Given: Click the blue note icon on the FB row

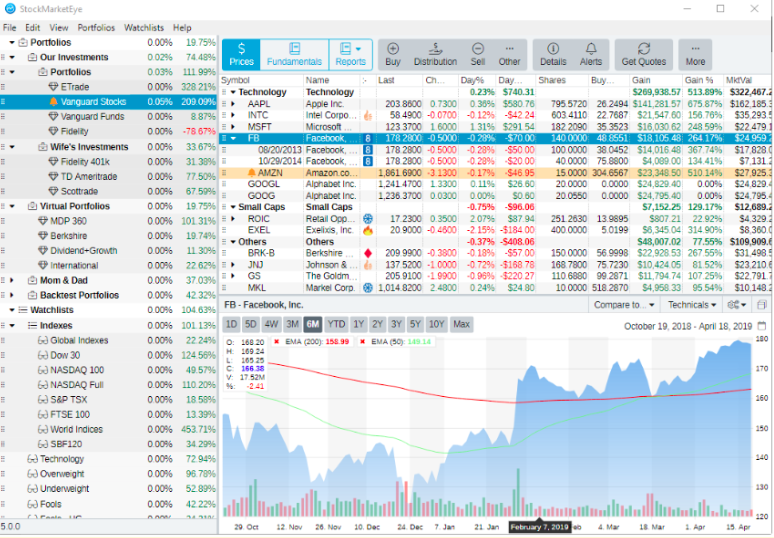Looking at the screenshot, I should (368, 139).
